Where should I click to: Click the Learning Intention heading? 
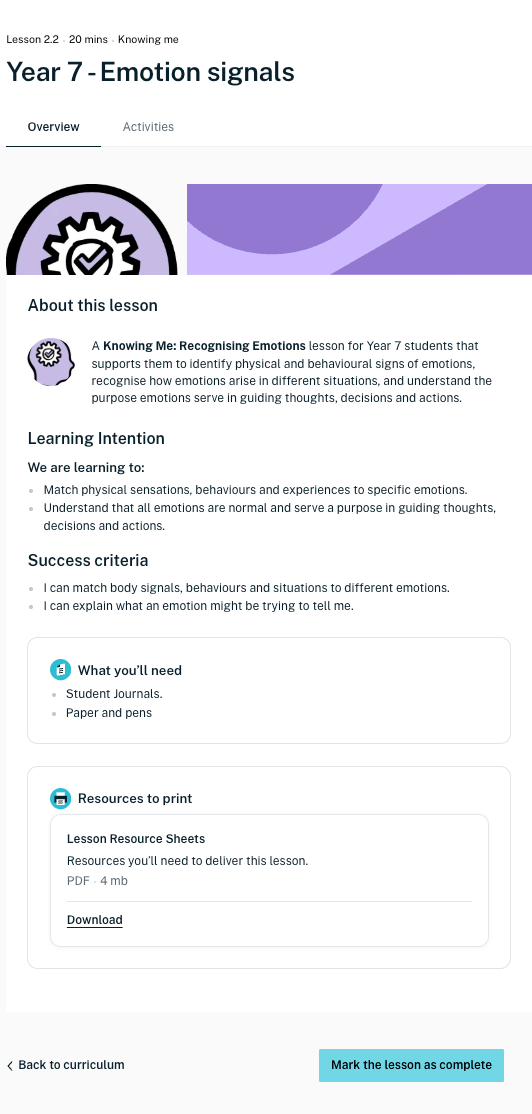pos(96,438)
